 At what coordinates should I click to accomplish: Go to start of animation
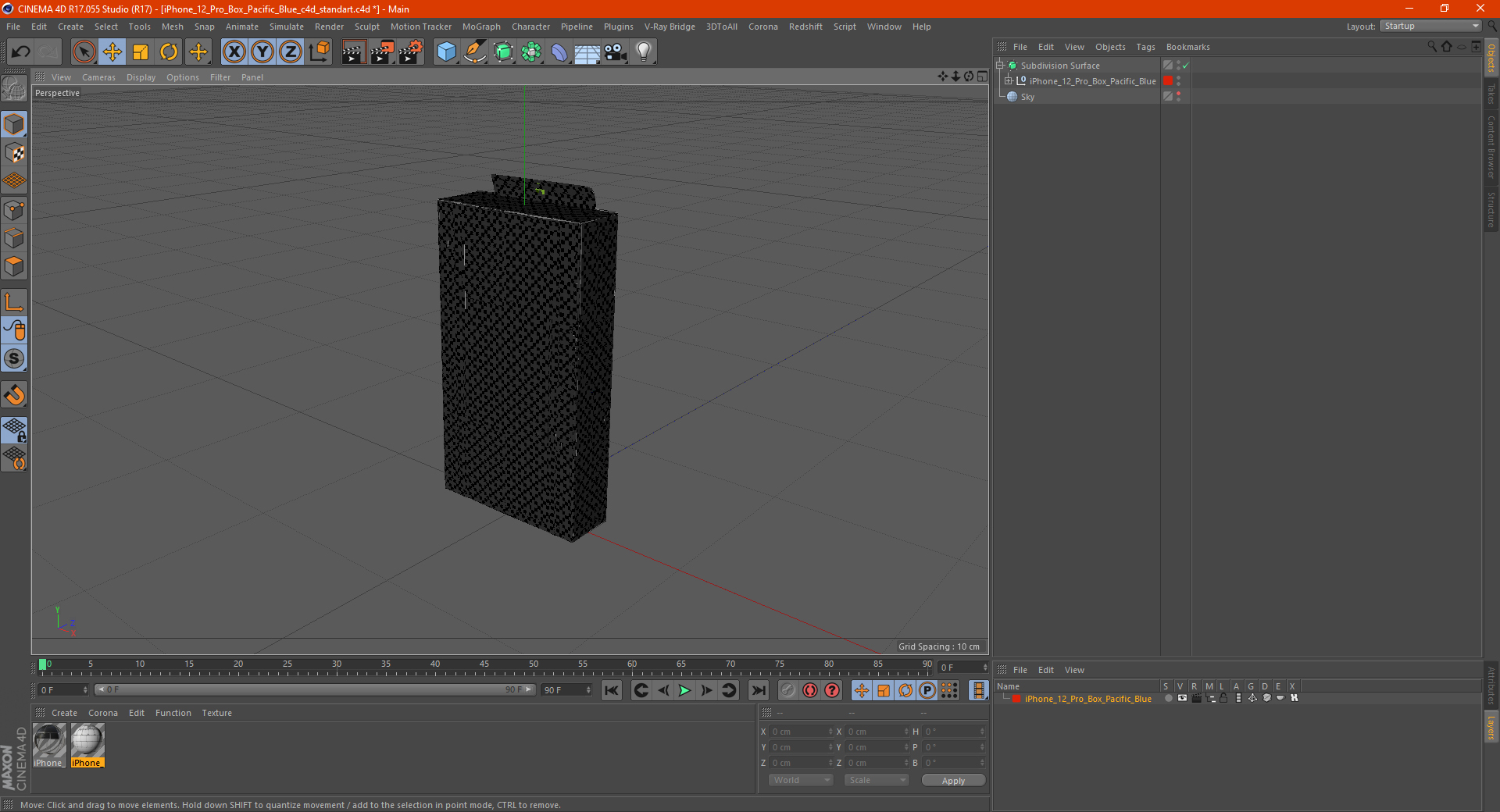pyautogui.click(x=612, y=690)
